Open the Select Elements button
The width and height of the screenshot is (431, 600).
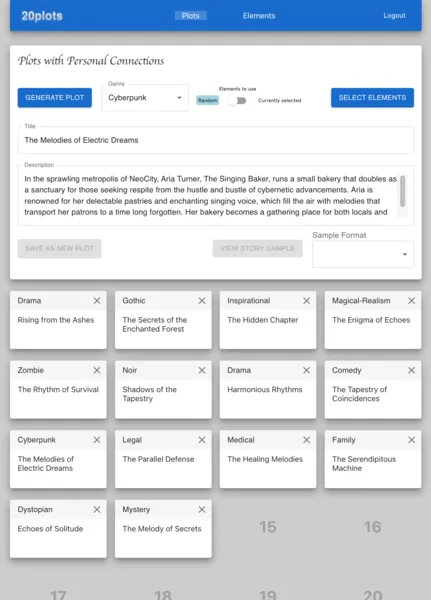[372, 98]
